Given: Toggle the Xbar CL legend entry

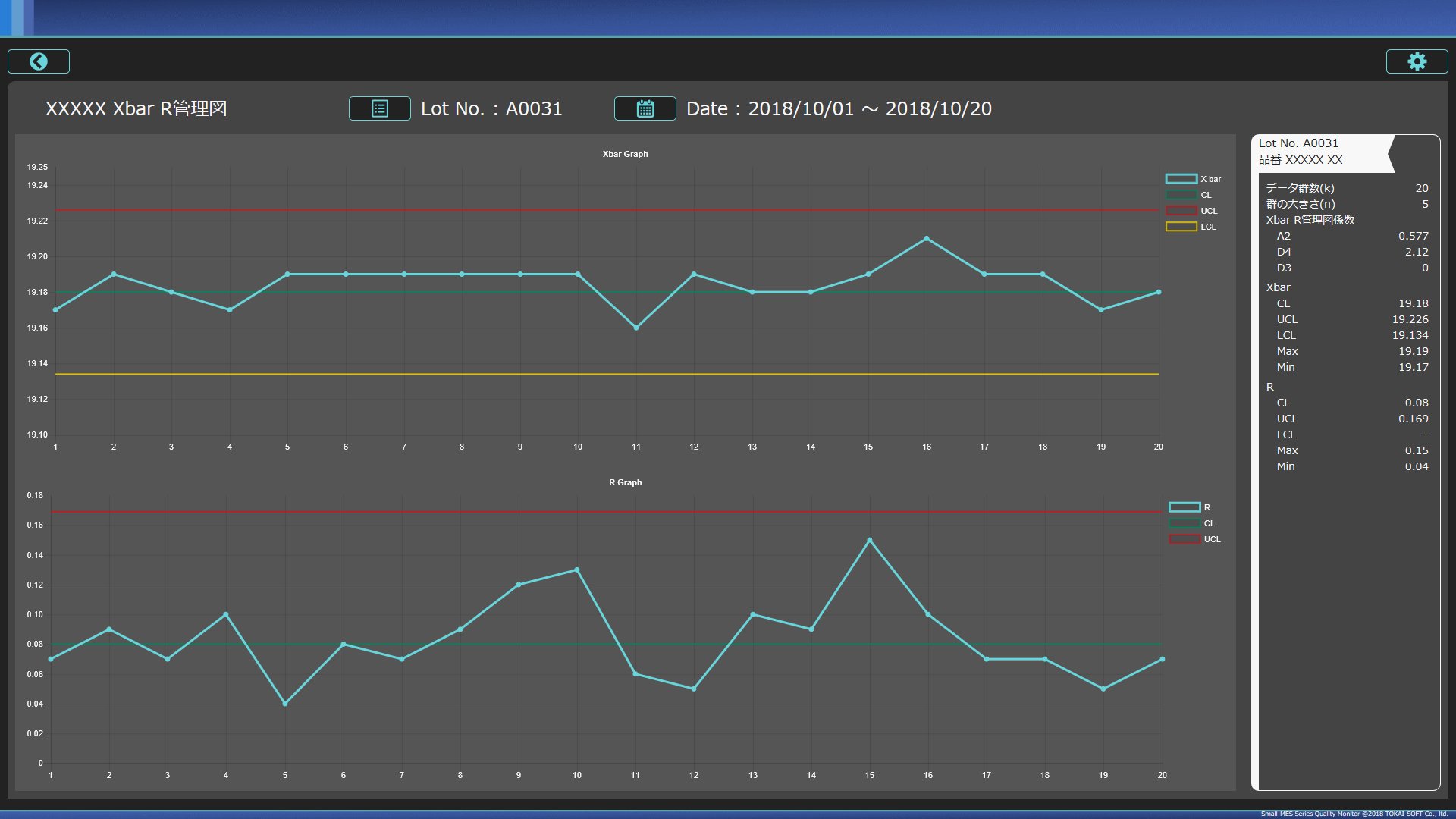Looking at the screenshot, I should click(1188, 195).
